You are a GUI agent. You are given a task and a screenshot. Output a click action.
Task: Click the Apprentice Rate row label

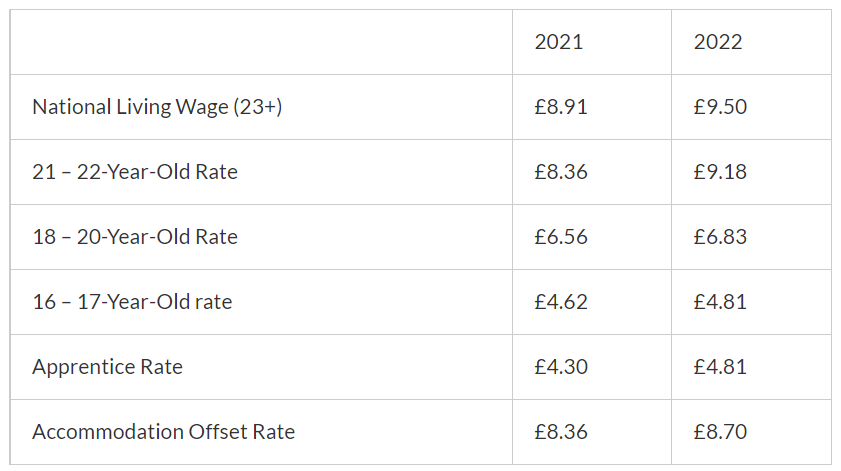pos(107,367)
